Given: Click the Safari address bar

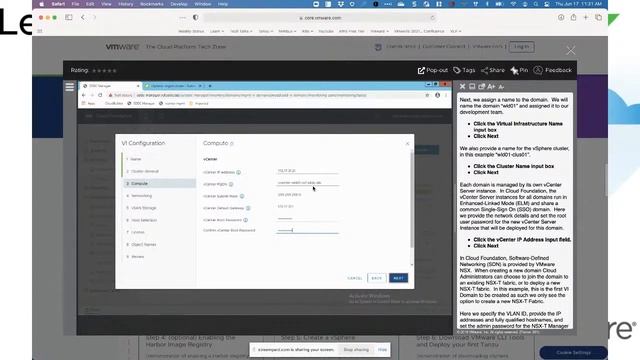Looking at the screenshot, I should [x=320, y=18].
